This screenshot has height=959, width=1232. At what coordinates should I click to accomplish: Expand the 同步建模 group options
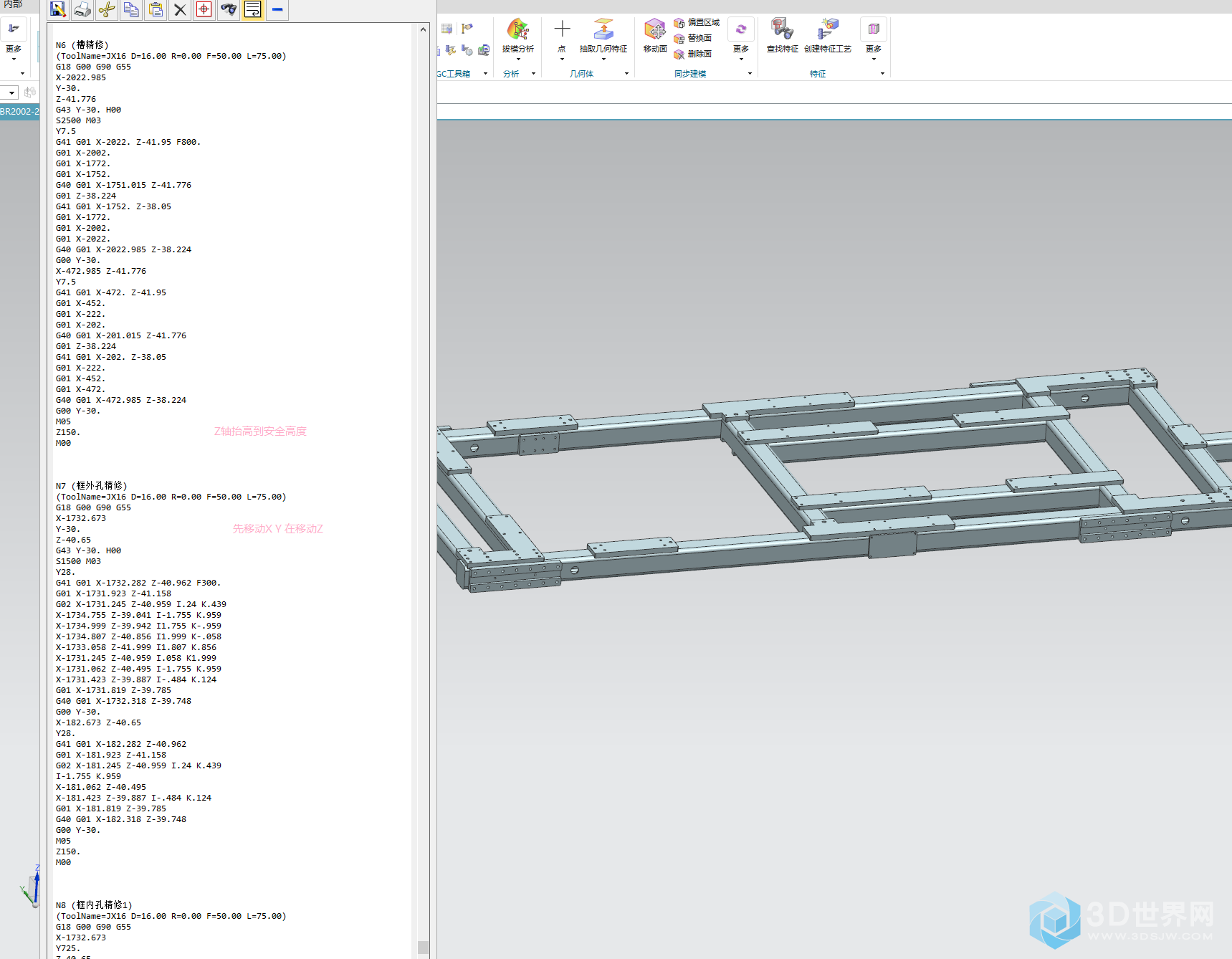tap(750, 74)
